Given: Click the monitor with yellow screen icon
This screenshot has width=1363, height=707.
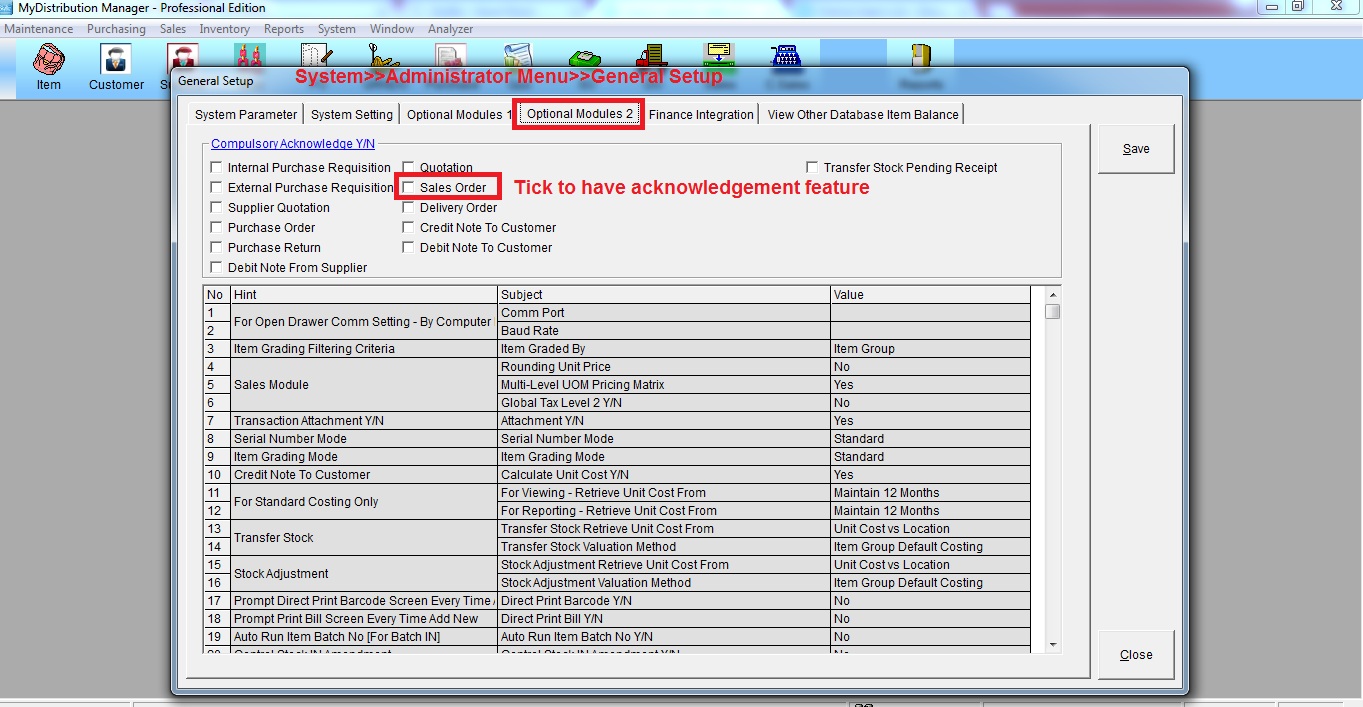Looking at the screenshot, I should [x=718, y=55].
